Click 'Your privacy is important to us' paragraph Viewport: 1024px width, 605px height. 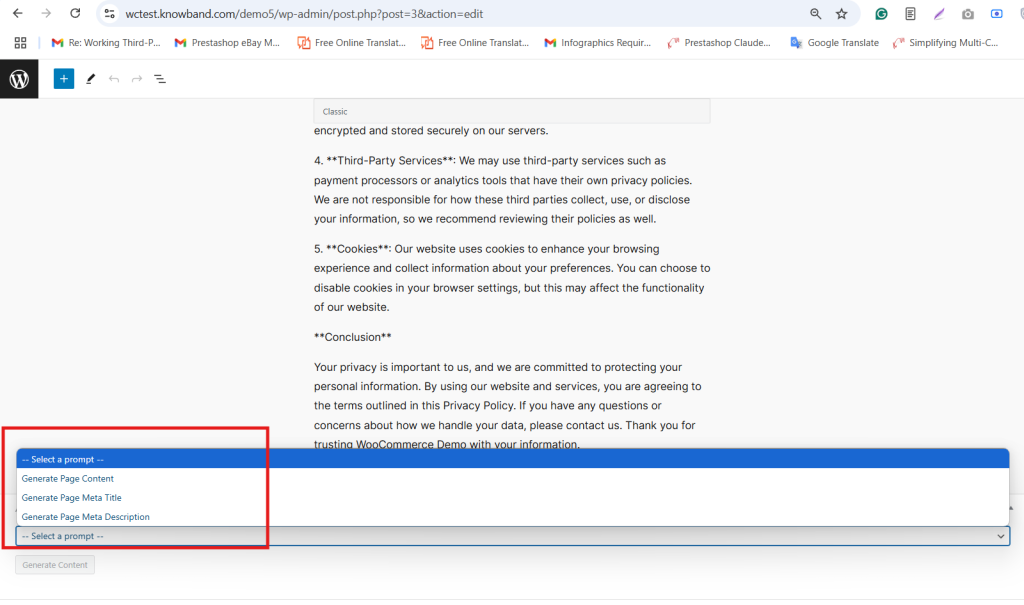[508, 406]
